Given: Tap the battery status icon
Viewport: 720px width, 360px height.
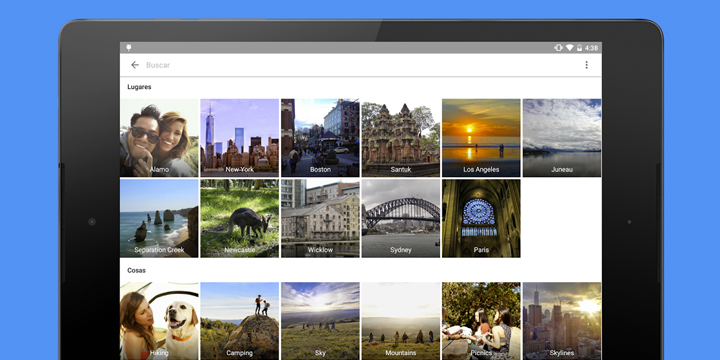Looking at the screenshot, I should click(579, 48).
